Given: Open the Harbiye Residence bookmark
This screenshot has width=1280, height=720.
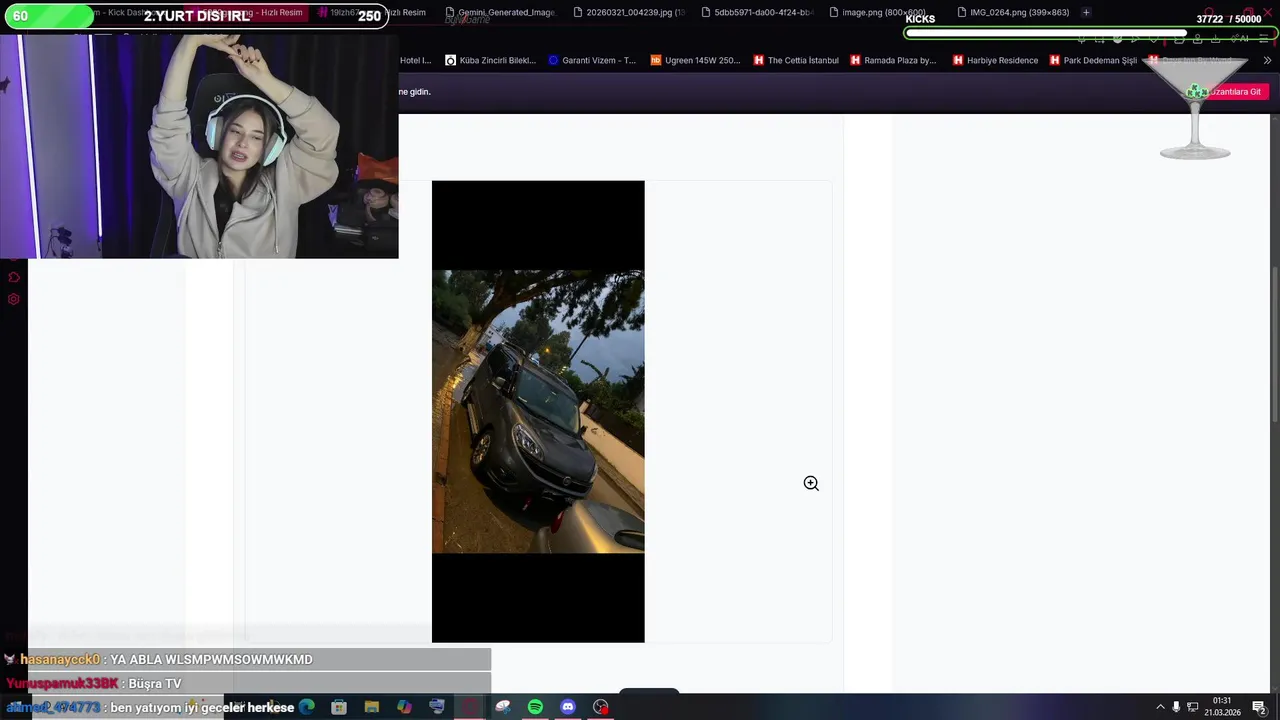Looking at the screenshot, I should click(x=995, y=60).
